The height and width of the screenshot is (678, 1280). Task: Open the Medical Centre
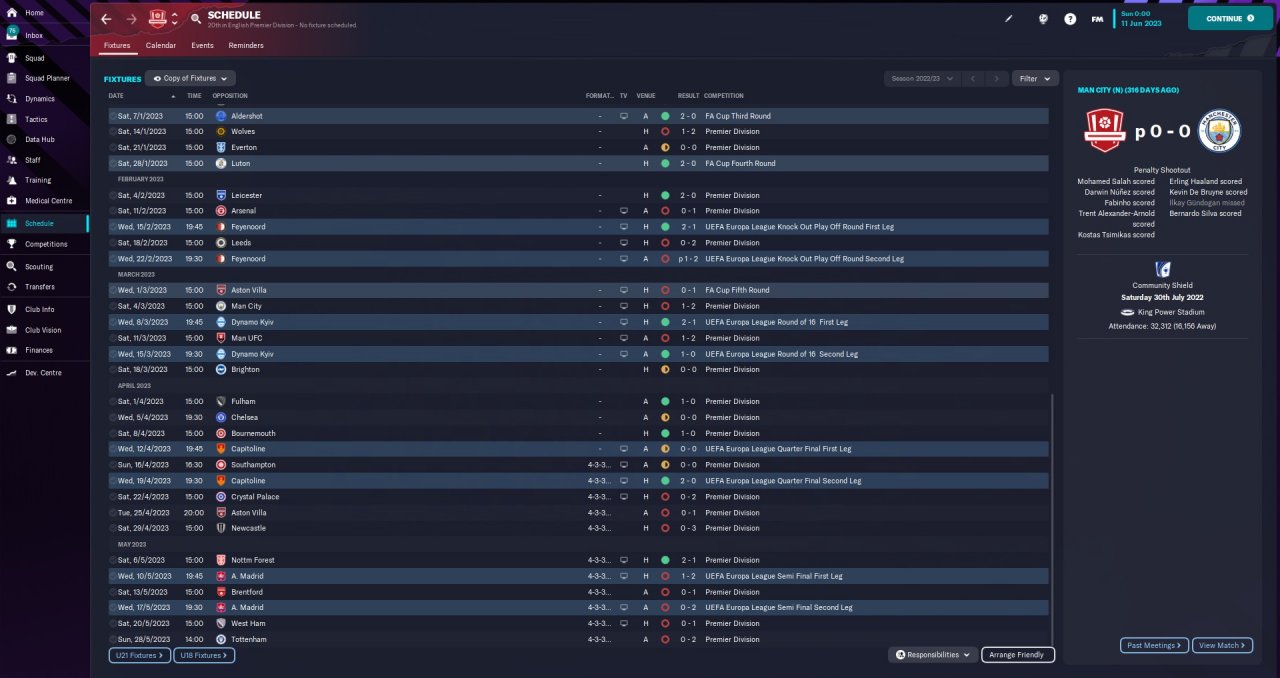coord(48,201)
